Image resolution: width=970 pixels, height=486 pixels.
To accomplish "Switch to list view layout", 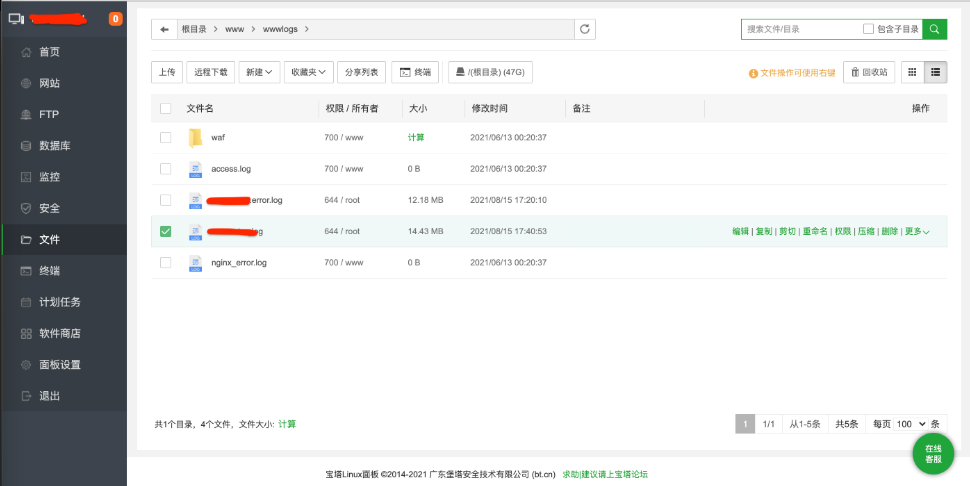I will [935, 72].
